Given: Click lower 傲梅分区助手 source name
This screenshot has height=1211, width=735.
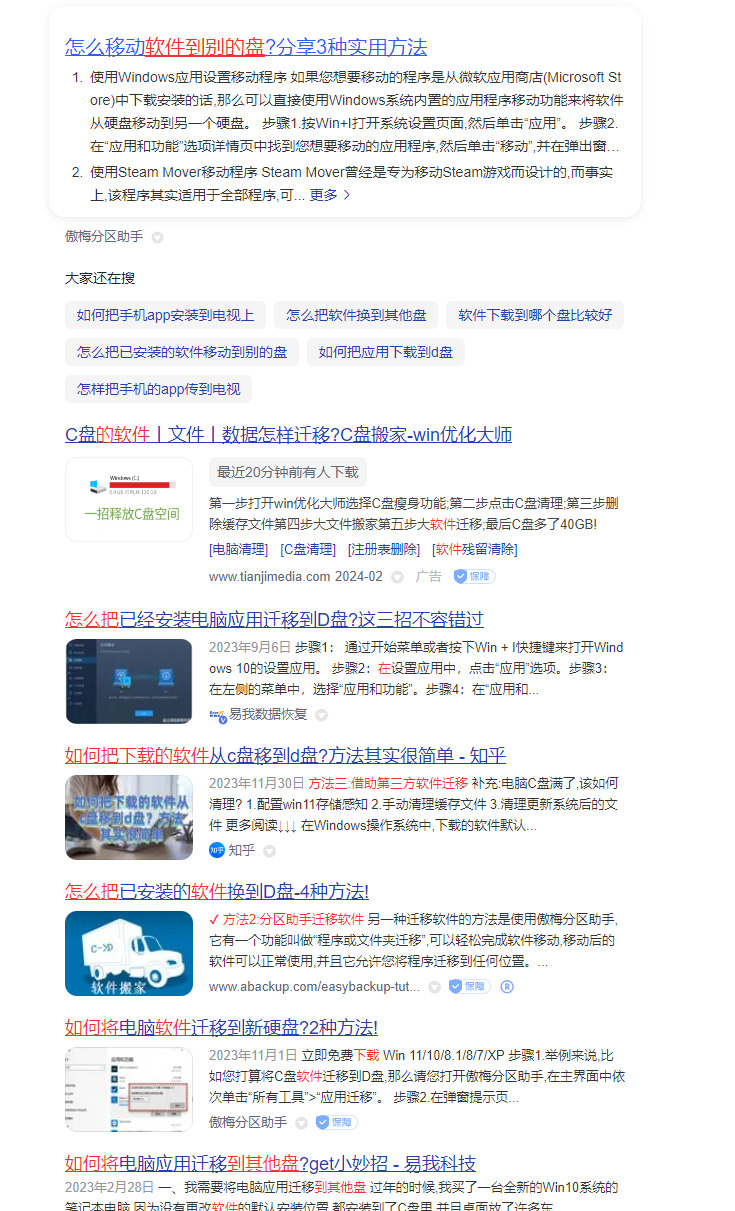Looking at the screenshot, I should click(x=248, y=1123).
